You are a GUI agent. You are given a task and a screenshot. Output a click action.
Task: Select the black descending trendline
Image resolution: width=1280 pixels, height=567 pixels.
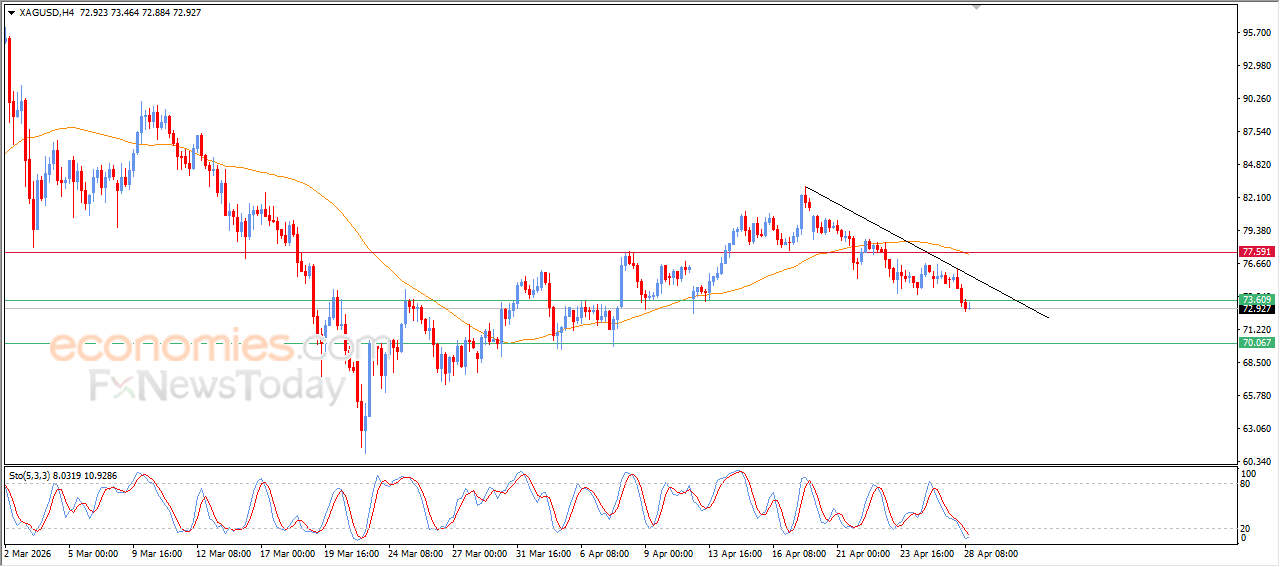coord(927,253)
